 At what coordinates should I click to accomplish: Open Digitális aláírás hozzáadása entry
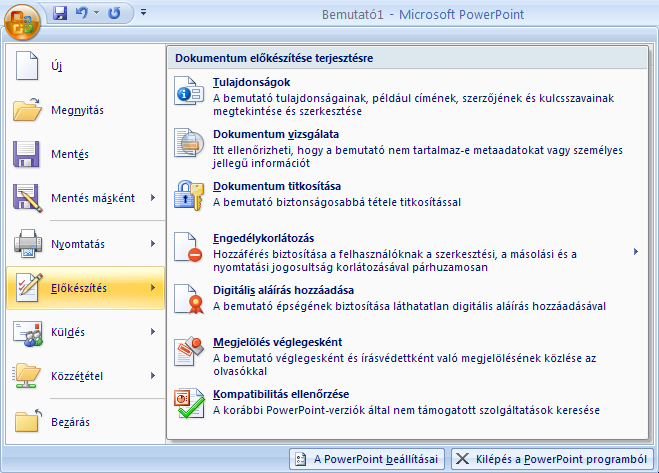tap(407, 304)
